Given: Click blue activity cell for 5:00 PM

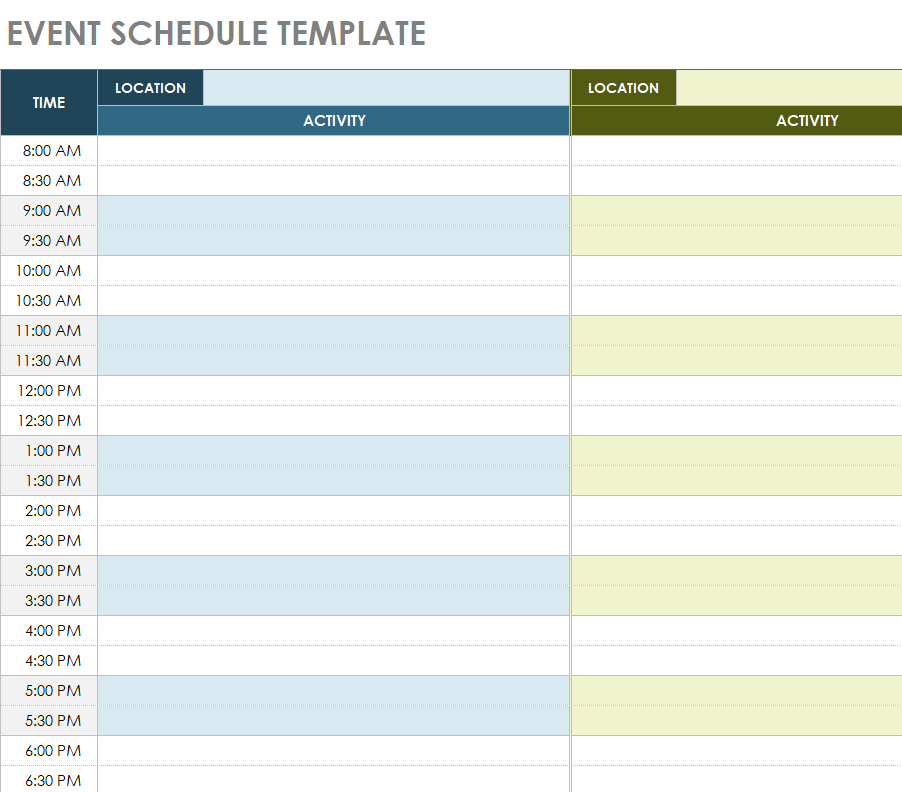Looking at the screenshot, I should point(334,691).
